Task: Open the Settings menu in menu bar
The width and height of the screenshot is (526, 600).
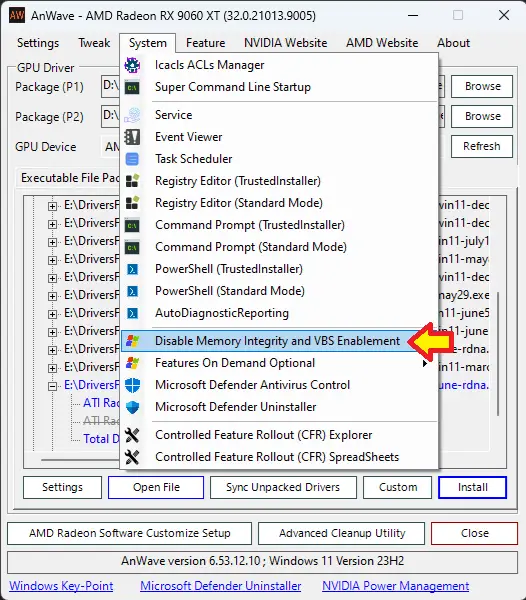Action: pyautogui.click(x=38, y=43)
